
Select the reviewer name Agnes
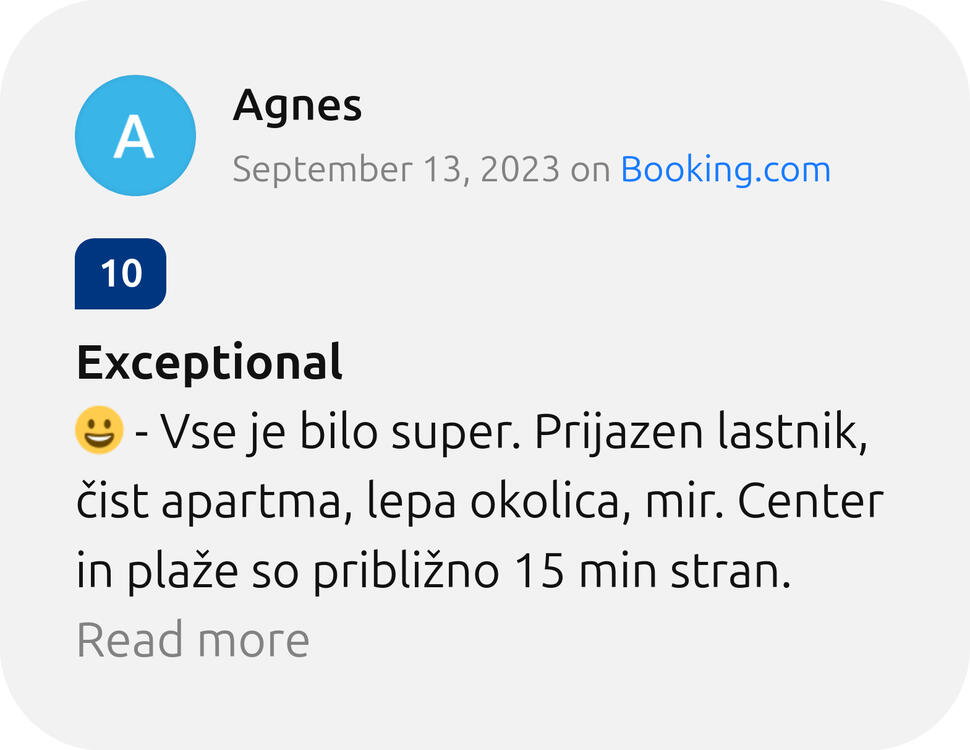[297, 106]
